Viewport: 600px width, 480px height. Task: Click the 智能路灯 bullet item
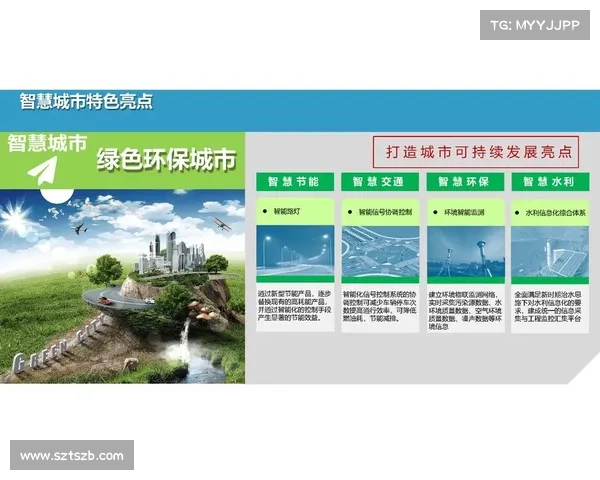click(282, 211)
